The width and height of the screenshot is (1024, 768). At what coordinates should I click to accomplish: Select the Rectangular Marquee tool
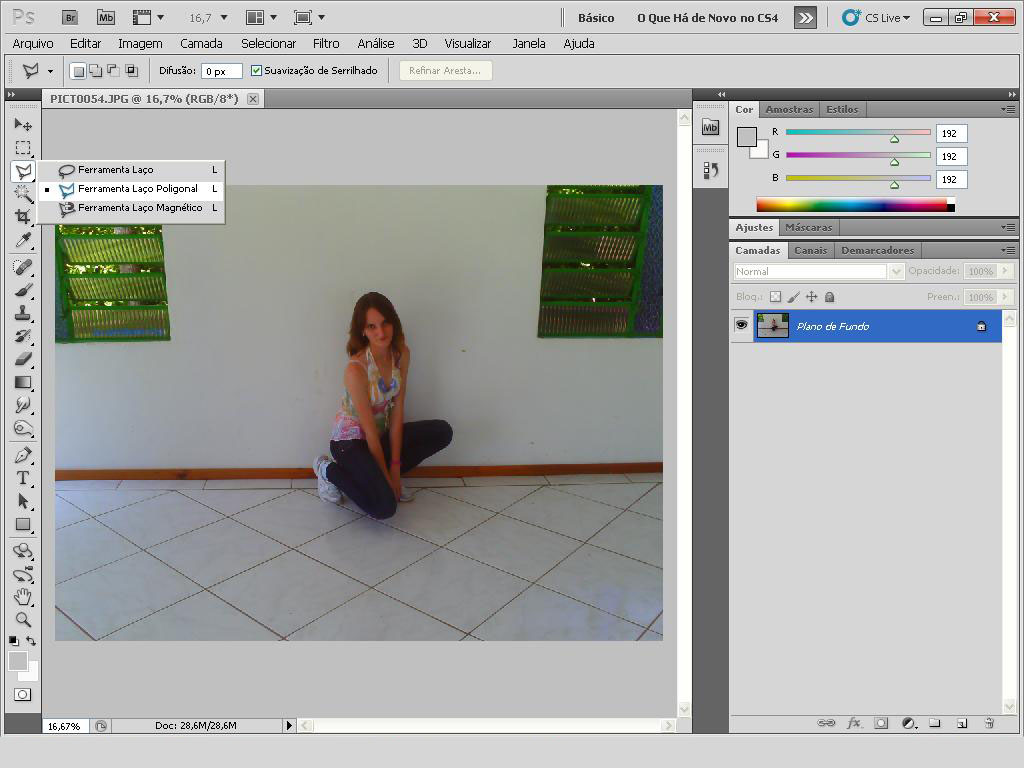23,148
